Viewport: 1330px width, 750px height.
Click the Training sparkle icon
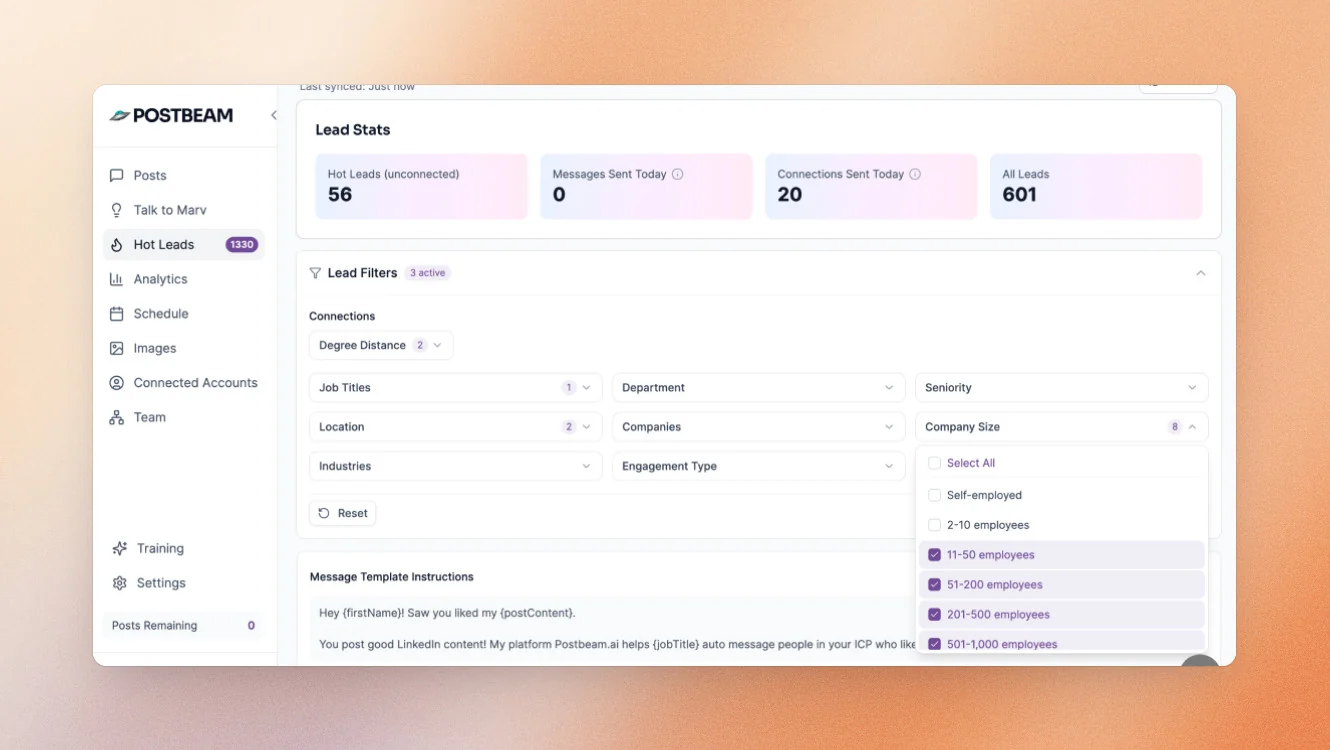pos(120,548)
